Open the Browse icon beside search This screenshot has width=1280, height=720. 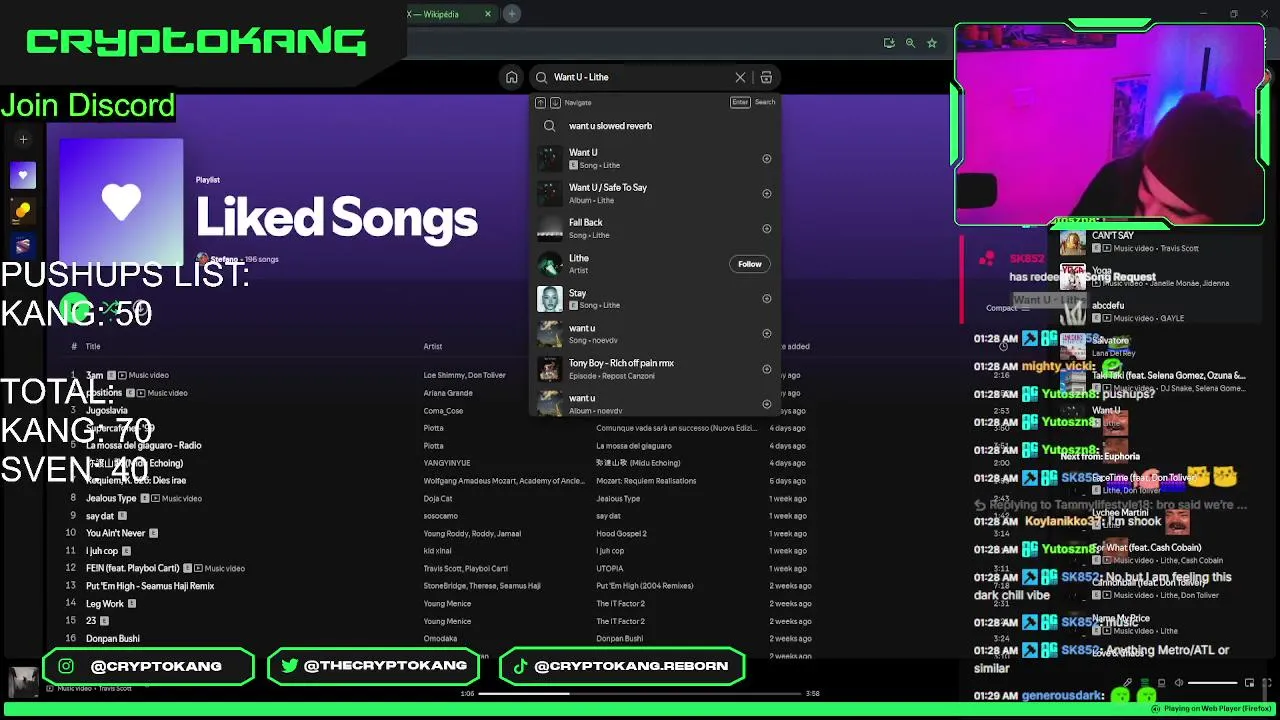pyautogui.click(x=766, y=77)
